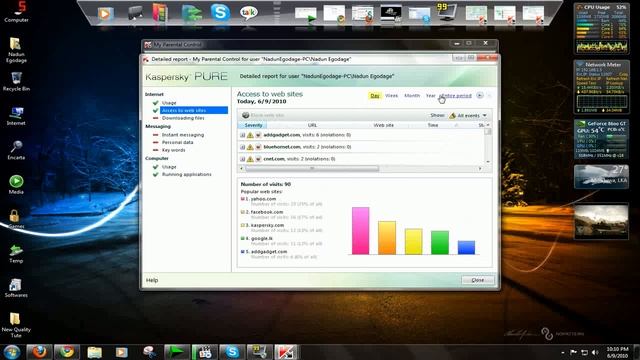This screenshot has height=360, width=640.
Task: Click the pink yahoo.com chart bar
Action: tap(360, 231)
